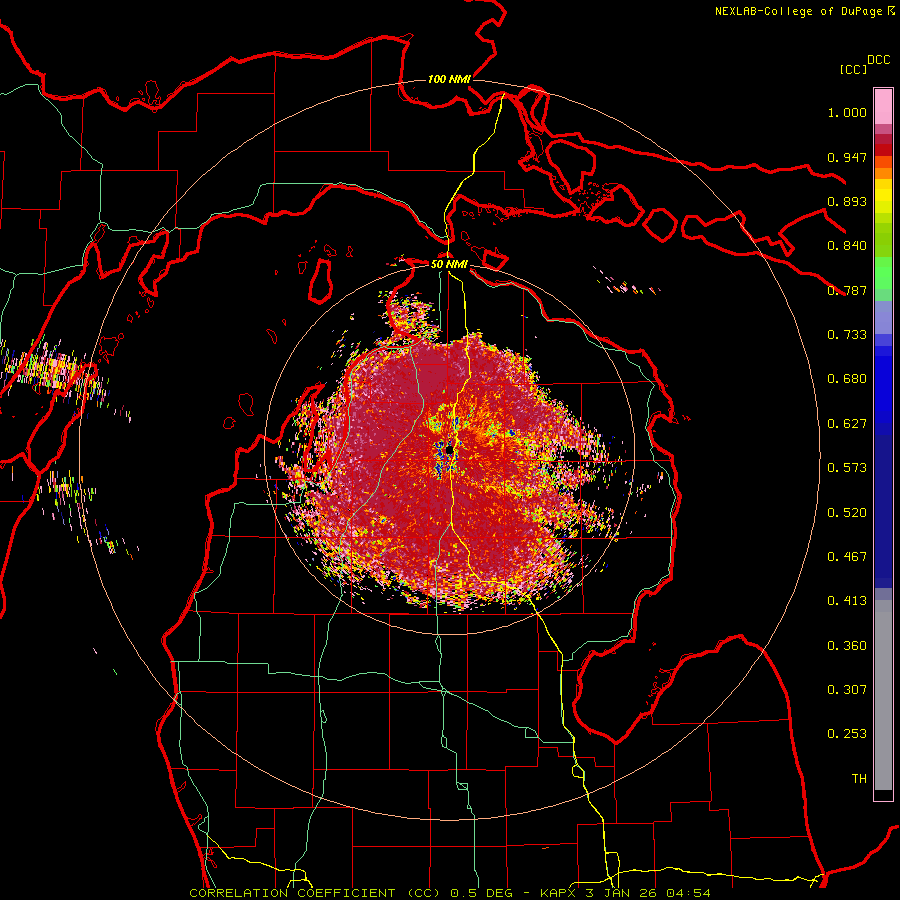
Task: Select the 0.307 scale value
Action: coord(847,690)
